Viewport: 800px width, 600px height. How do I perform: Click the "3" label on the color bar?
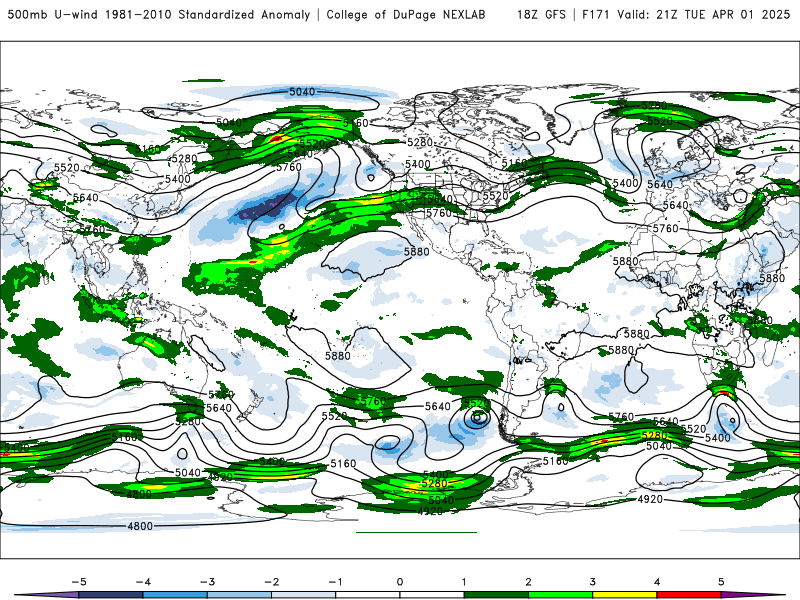click(592, 582)
